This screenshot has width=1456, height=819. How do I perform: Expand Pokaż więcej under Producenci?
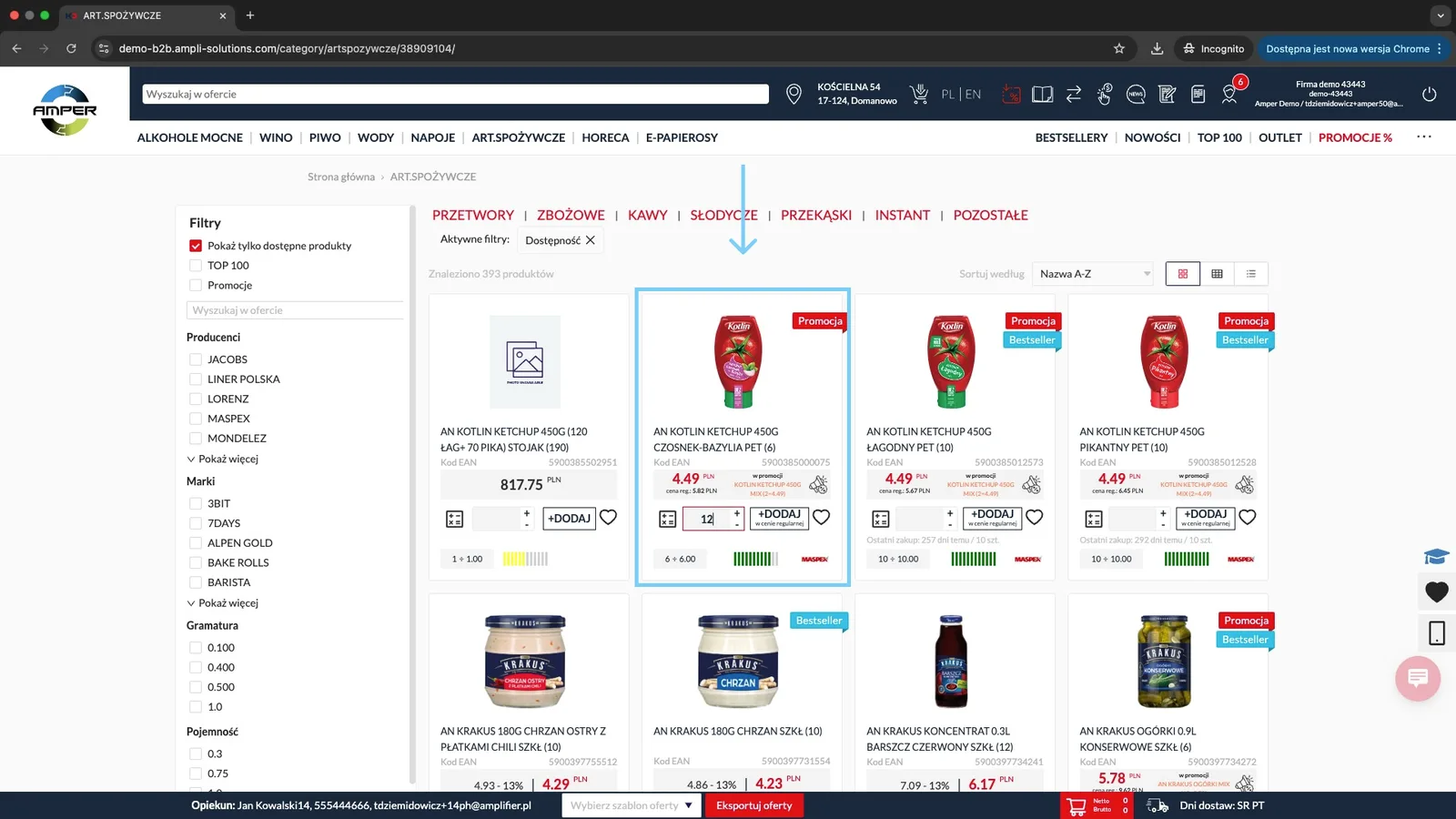pos(223,459)
